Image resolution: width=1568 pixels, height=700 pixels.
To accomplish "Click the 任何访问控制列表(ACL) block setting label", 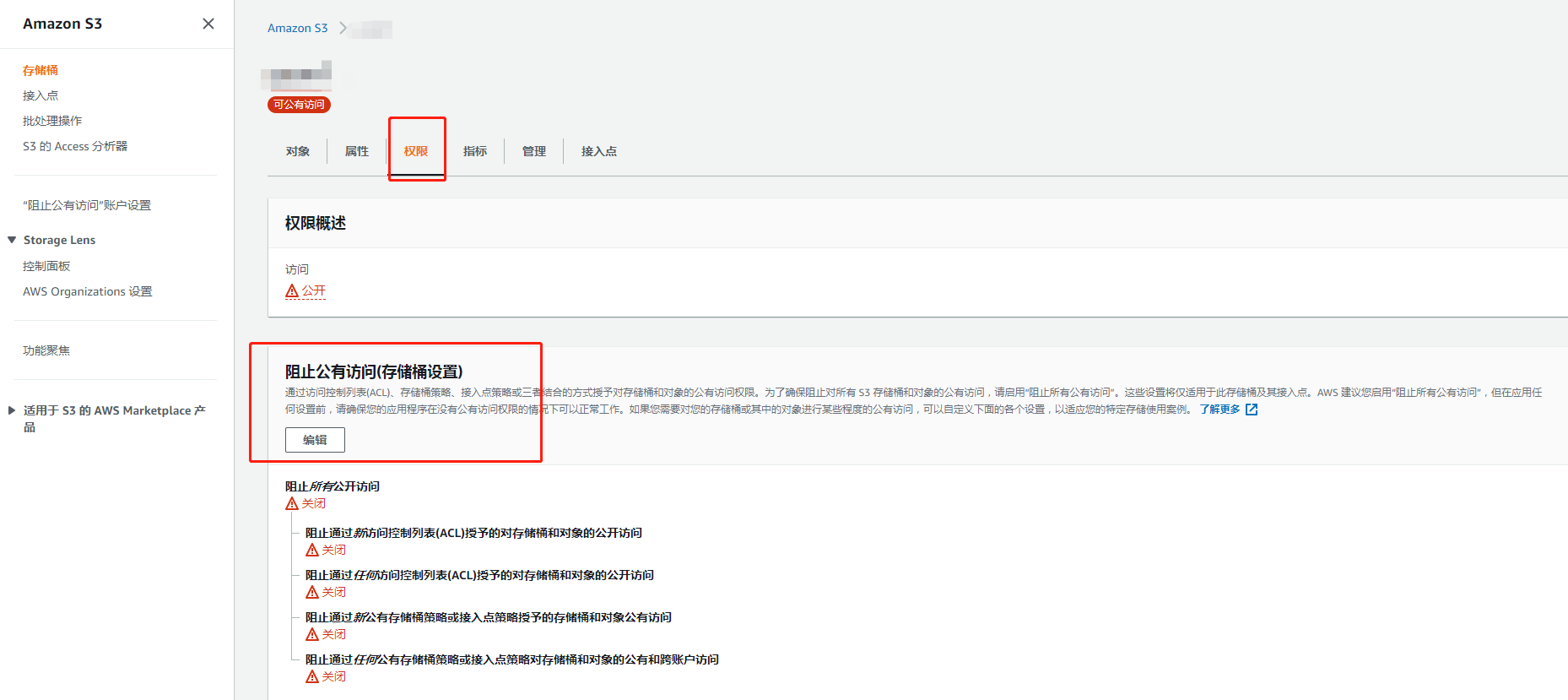I will click(x=479, y=575).
